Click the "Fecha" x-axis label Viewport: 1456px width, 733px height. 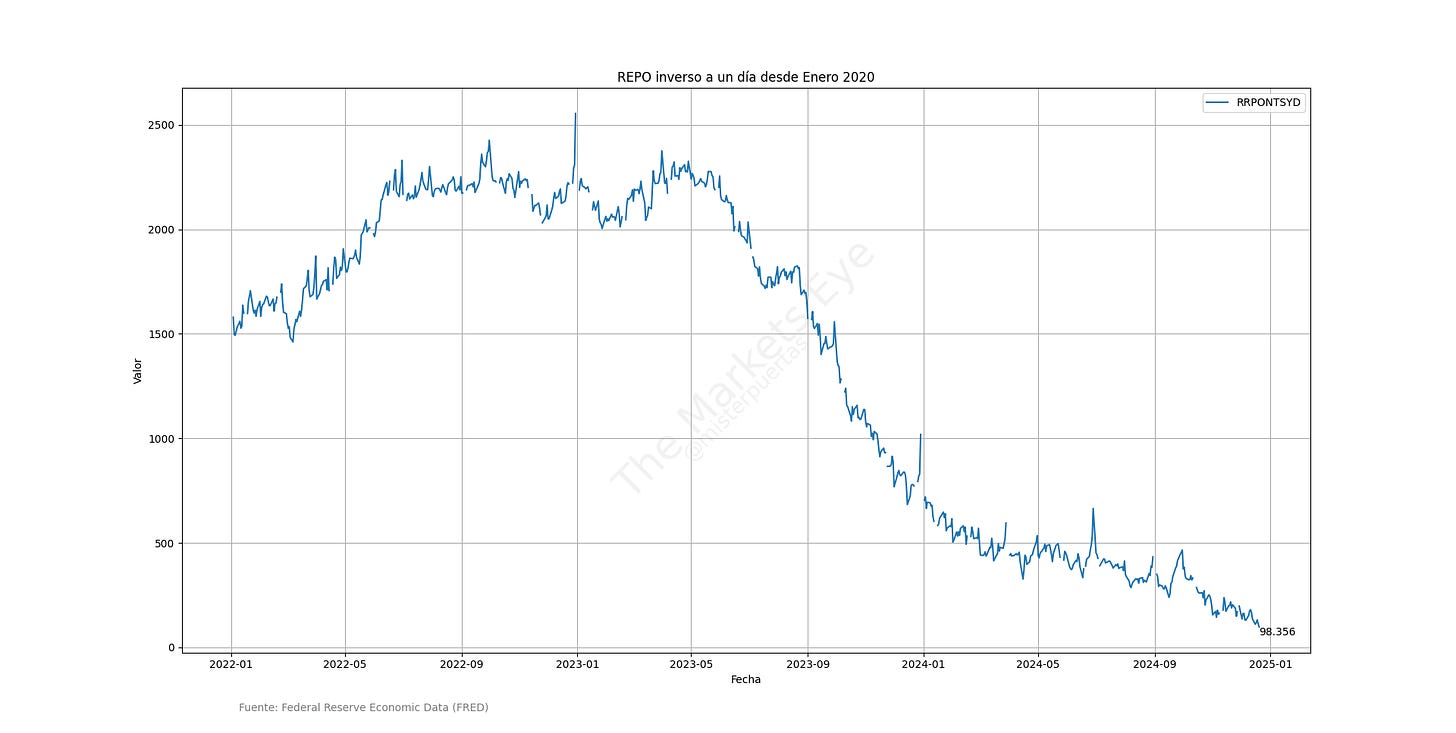click(x=746, y=679)
